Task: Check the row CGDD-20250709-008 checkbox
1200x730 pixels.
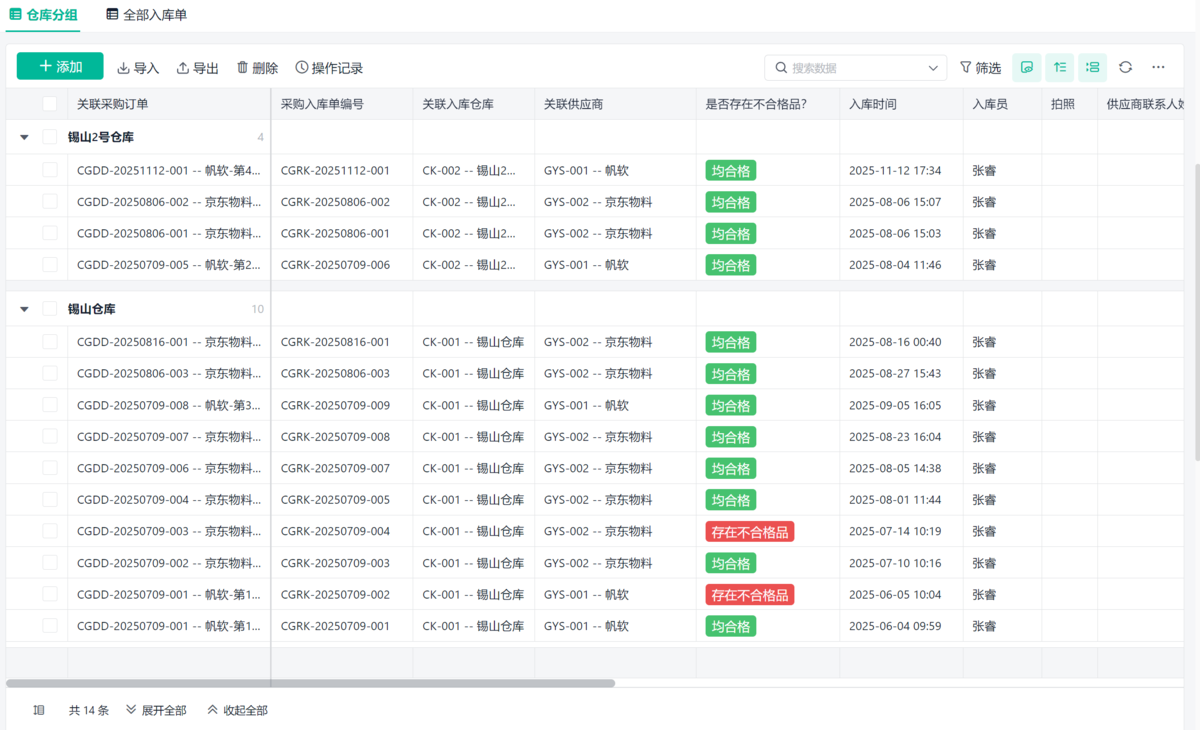Action: [50, 405]
